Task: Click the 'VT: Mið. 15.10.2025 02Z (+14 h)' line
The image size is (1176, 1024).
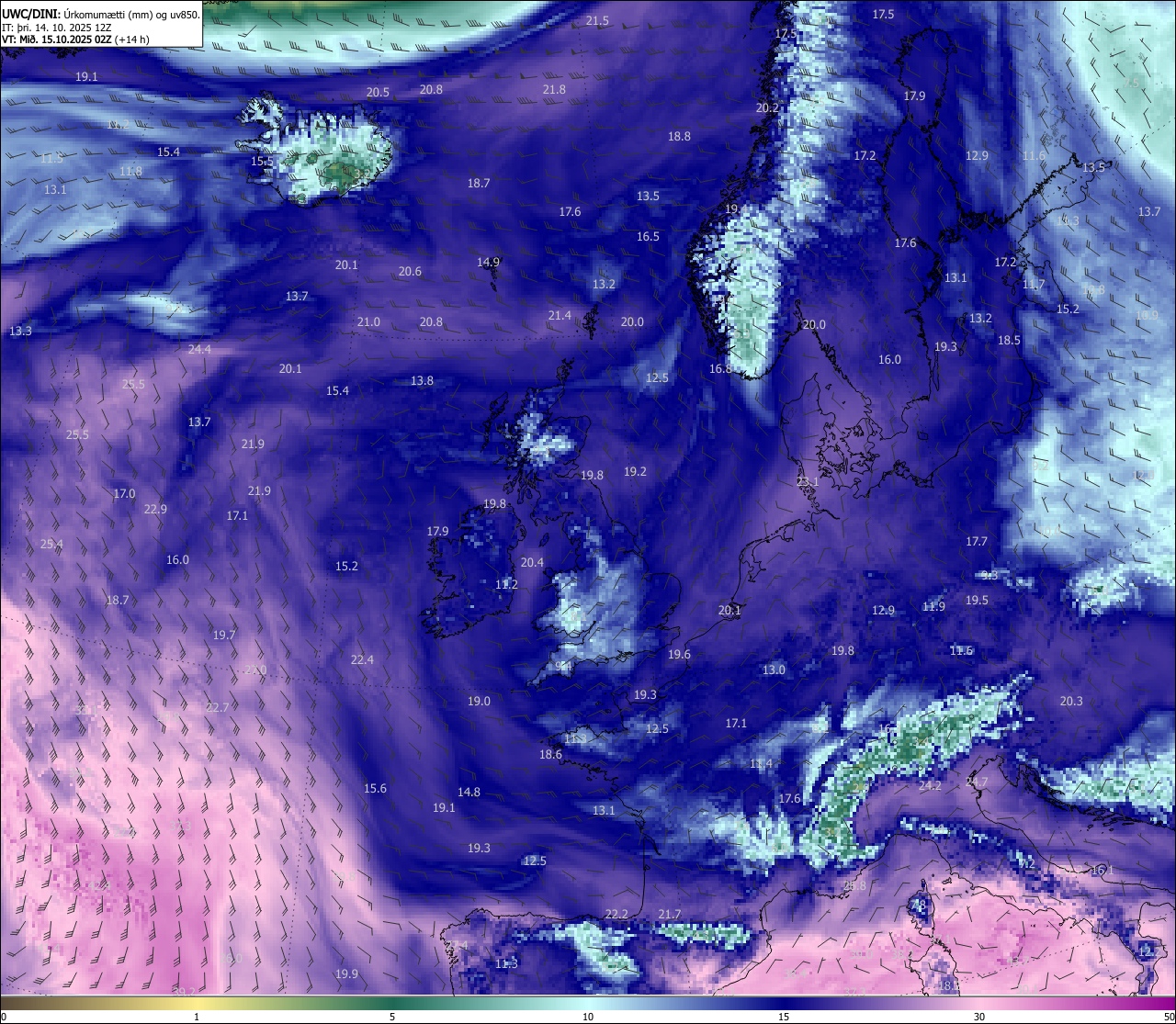Action: tap(75, 39)
